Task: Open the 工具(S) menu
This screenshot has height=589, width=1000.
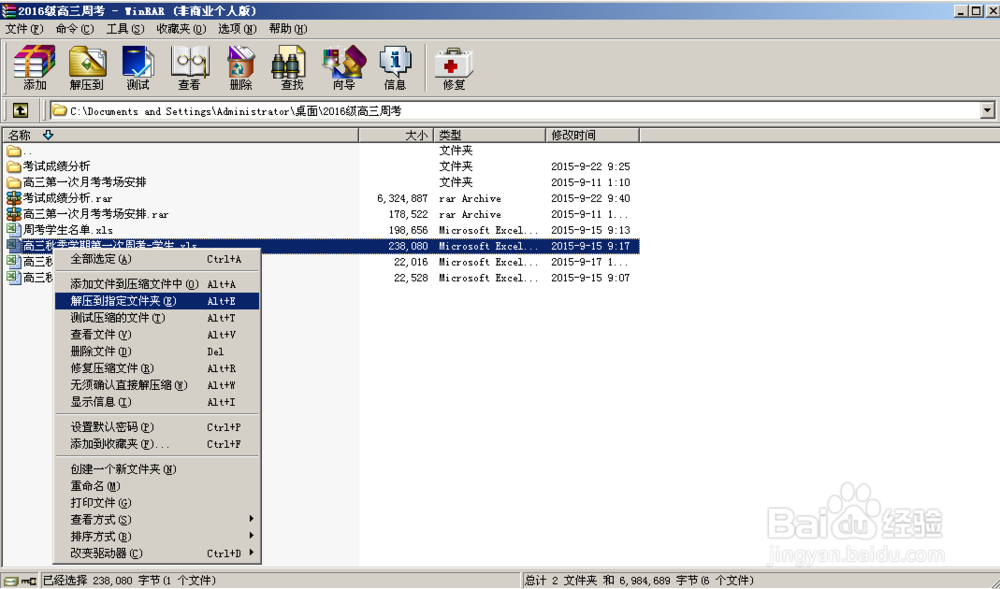Action: pos(125,29)
